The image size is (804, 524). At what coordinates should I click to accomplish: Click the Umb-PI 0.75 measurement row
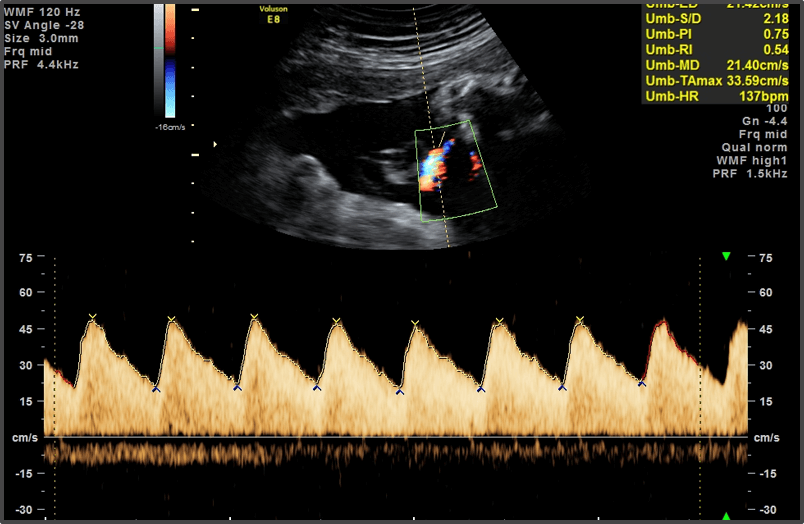[716, 34]
